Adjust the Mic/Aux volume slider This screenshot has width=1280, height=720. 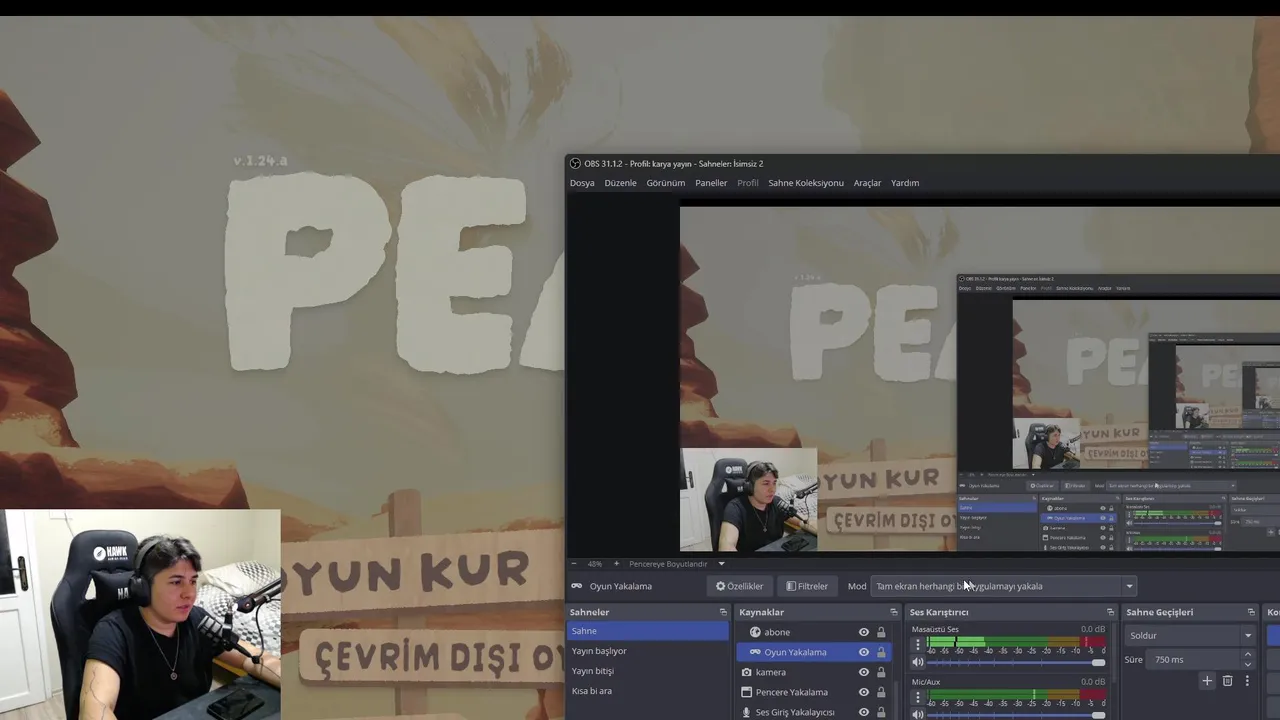point(1015,714)
